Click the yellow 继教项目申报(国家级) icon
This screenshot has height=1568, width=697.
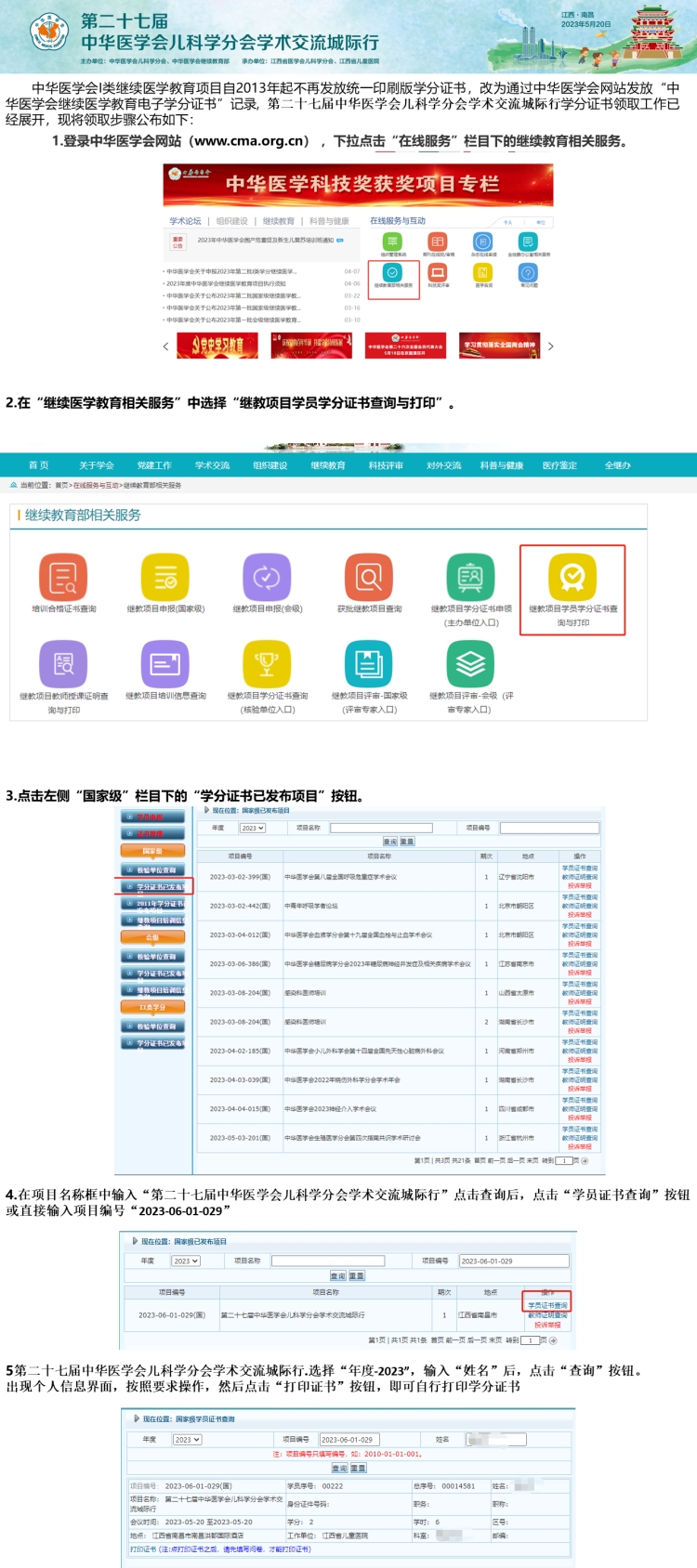click(165, 577)
